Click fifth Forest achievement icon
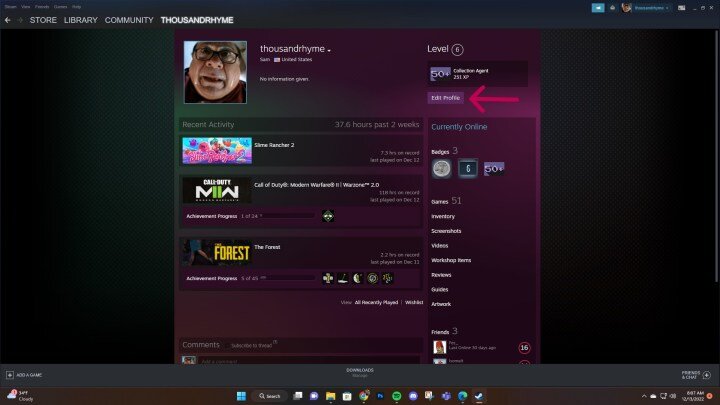Screen dimensions: 720x405 (388, 278)
